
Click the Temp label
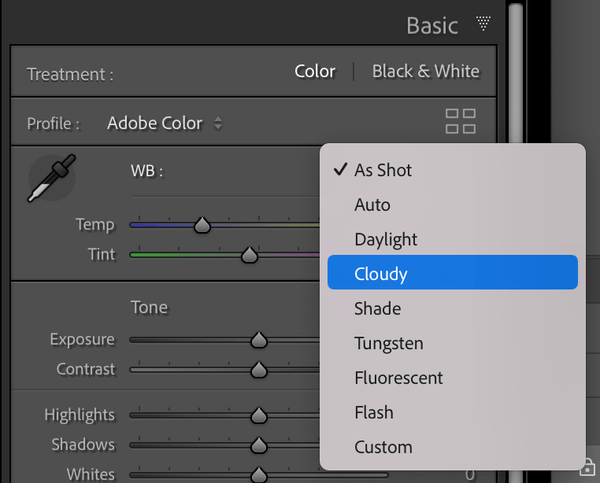[95, 225]
